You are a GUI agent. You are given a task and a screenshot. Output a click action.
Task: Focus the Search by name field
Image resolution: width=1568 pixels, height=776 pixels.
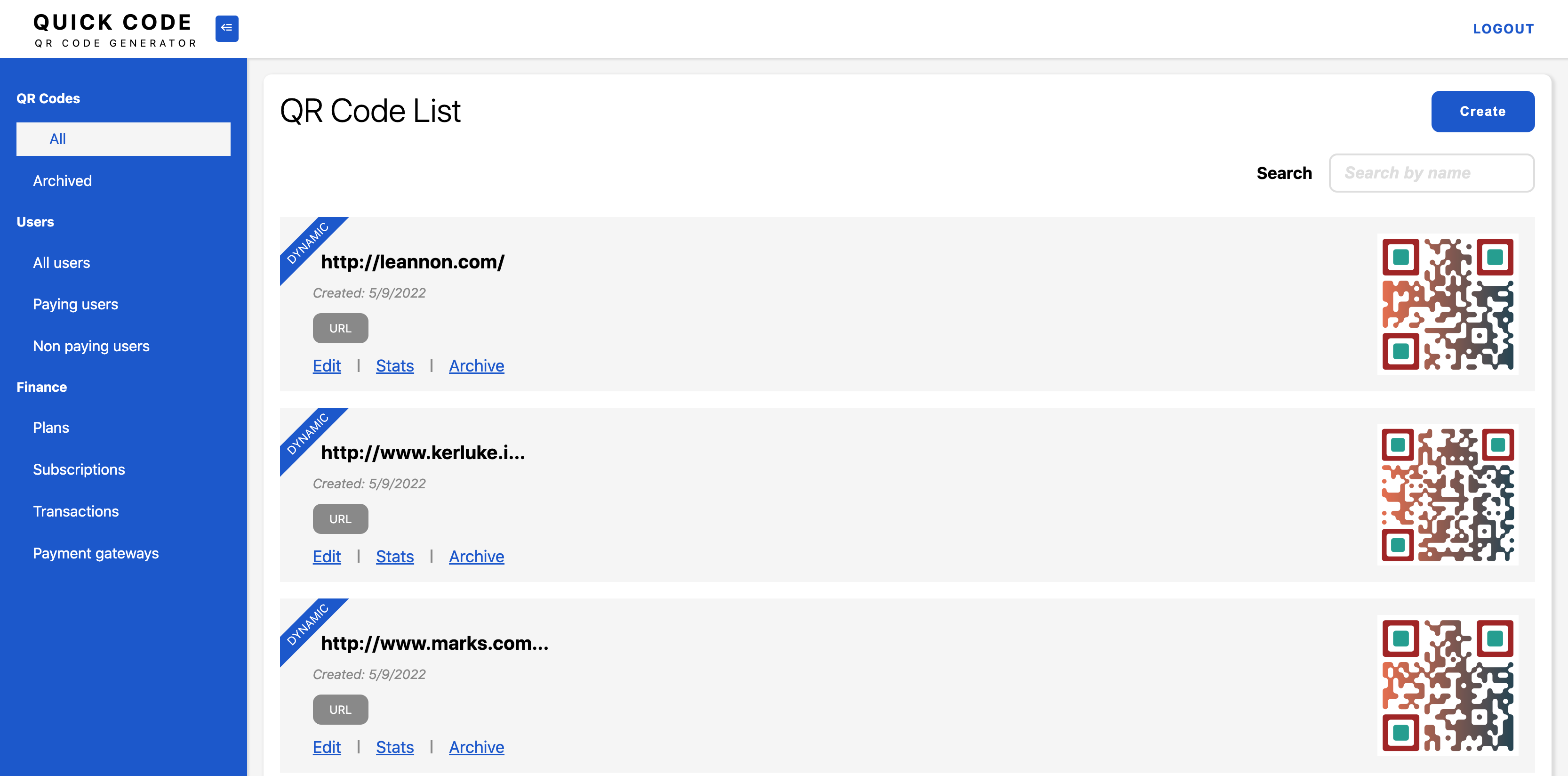tap(1431, 173)
